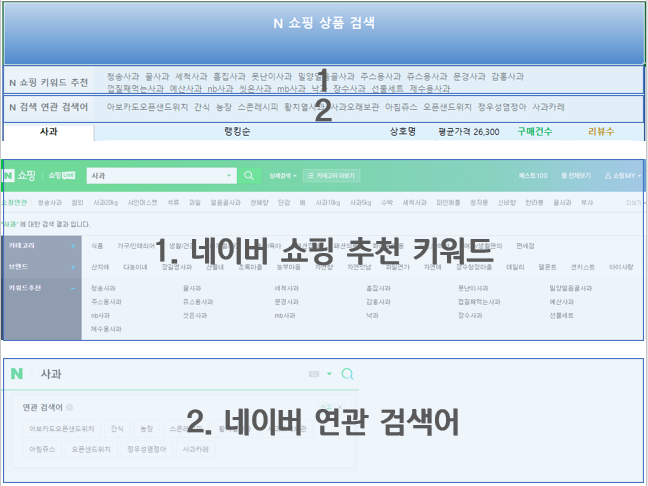Click 사과20kg in the 쇼핑연관 row
This screenshot has height=486, width=648.
click(105, 202)
